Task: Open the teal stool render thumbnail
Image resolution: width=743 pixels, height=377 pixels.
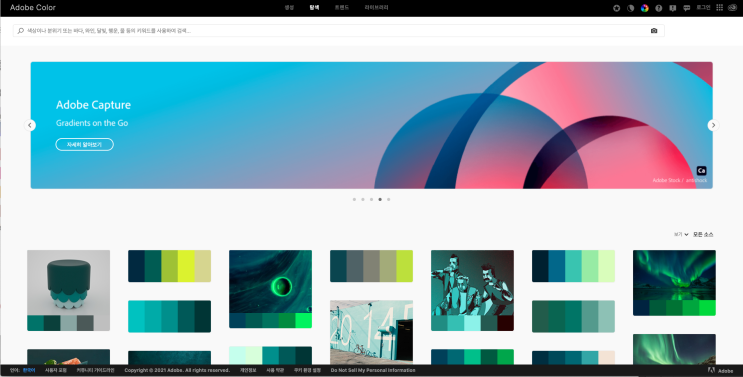Action: click(x=69, y=283)
